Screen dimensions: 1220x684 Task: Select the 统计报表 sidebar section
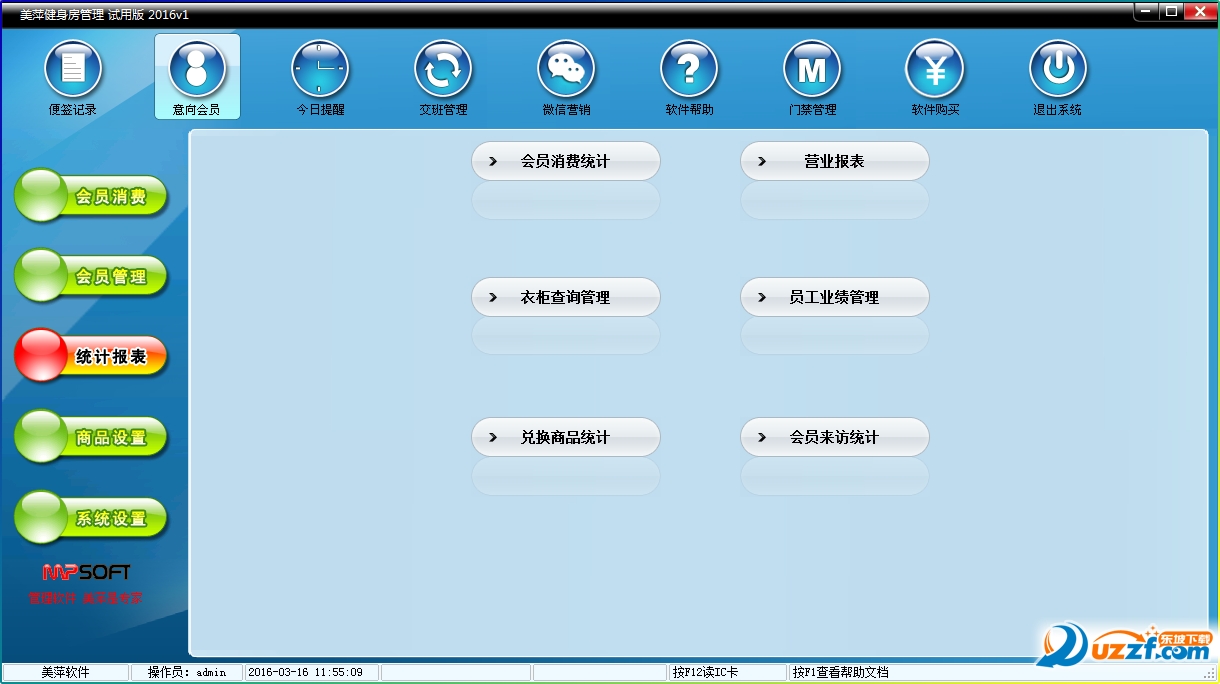click(91, 356)
